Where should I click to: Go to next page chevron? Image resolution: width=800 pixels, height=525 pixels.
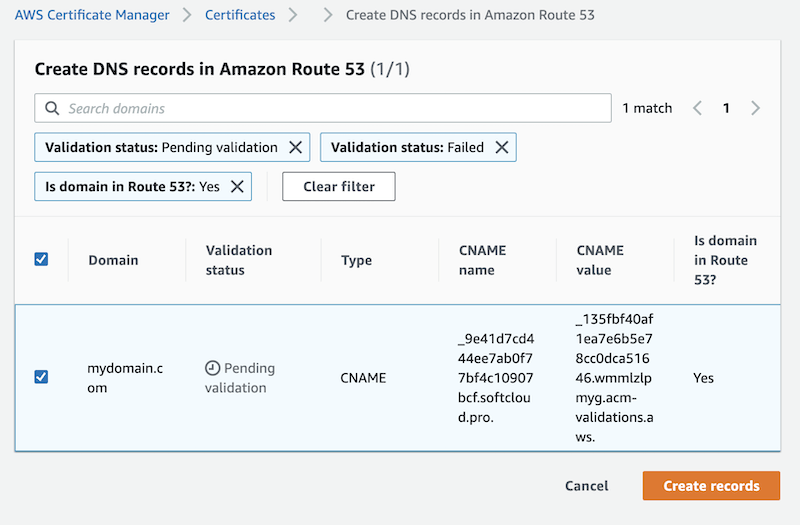point(756,108)
